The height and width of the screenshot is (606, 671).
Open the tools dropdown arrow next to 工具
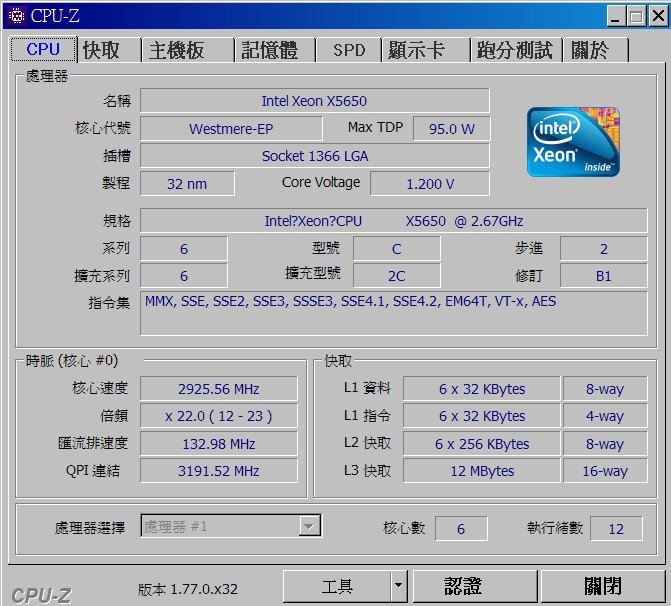[398, 586]
